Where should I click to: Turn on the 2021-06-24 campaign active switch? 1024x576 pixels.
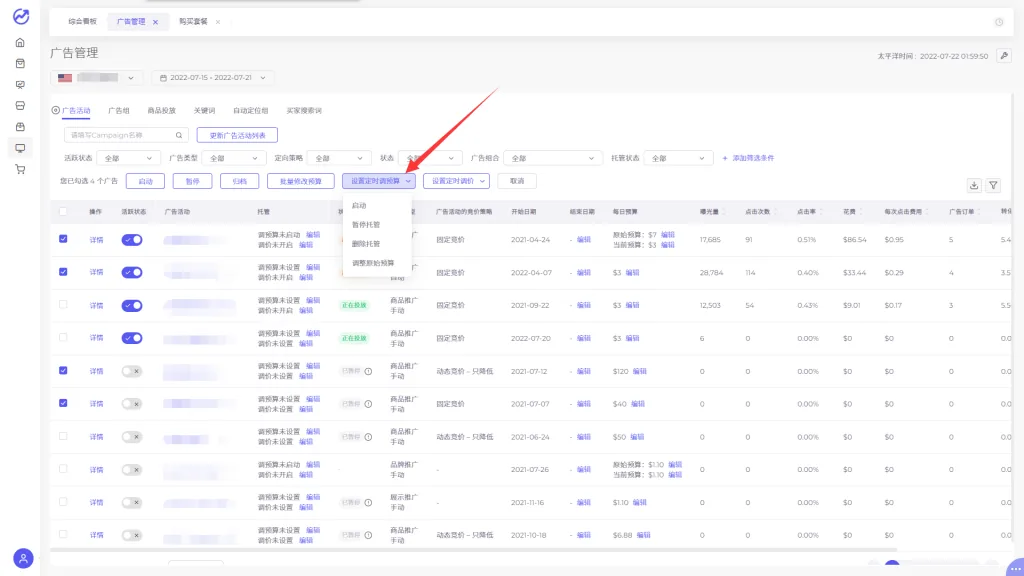(132, 436)
